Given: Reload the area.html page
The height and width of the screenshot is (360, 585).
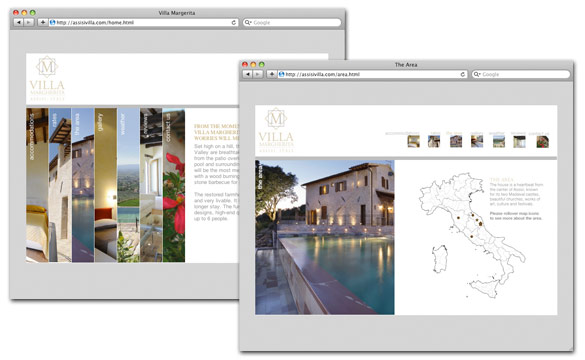Looking at the screenshot, I should (x=463, y=74).
